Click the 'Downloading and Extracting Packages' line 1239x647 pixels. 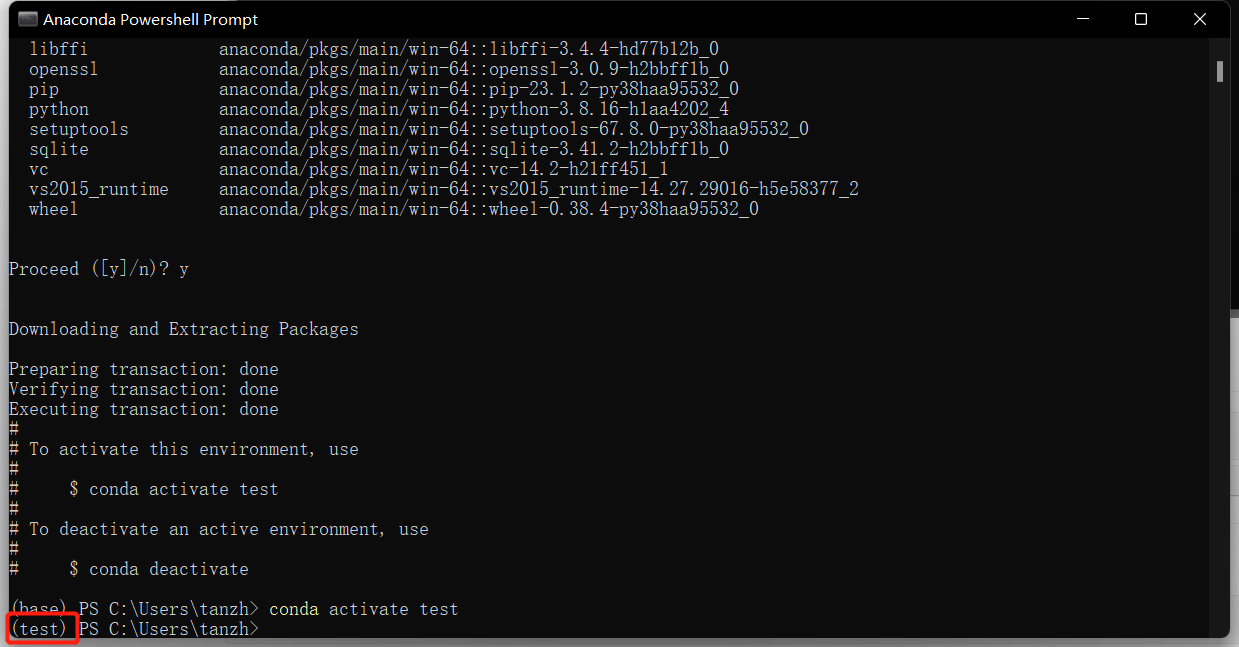[x=184, y=329]
